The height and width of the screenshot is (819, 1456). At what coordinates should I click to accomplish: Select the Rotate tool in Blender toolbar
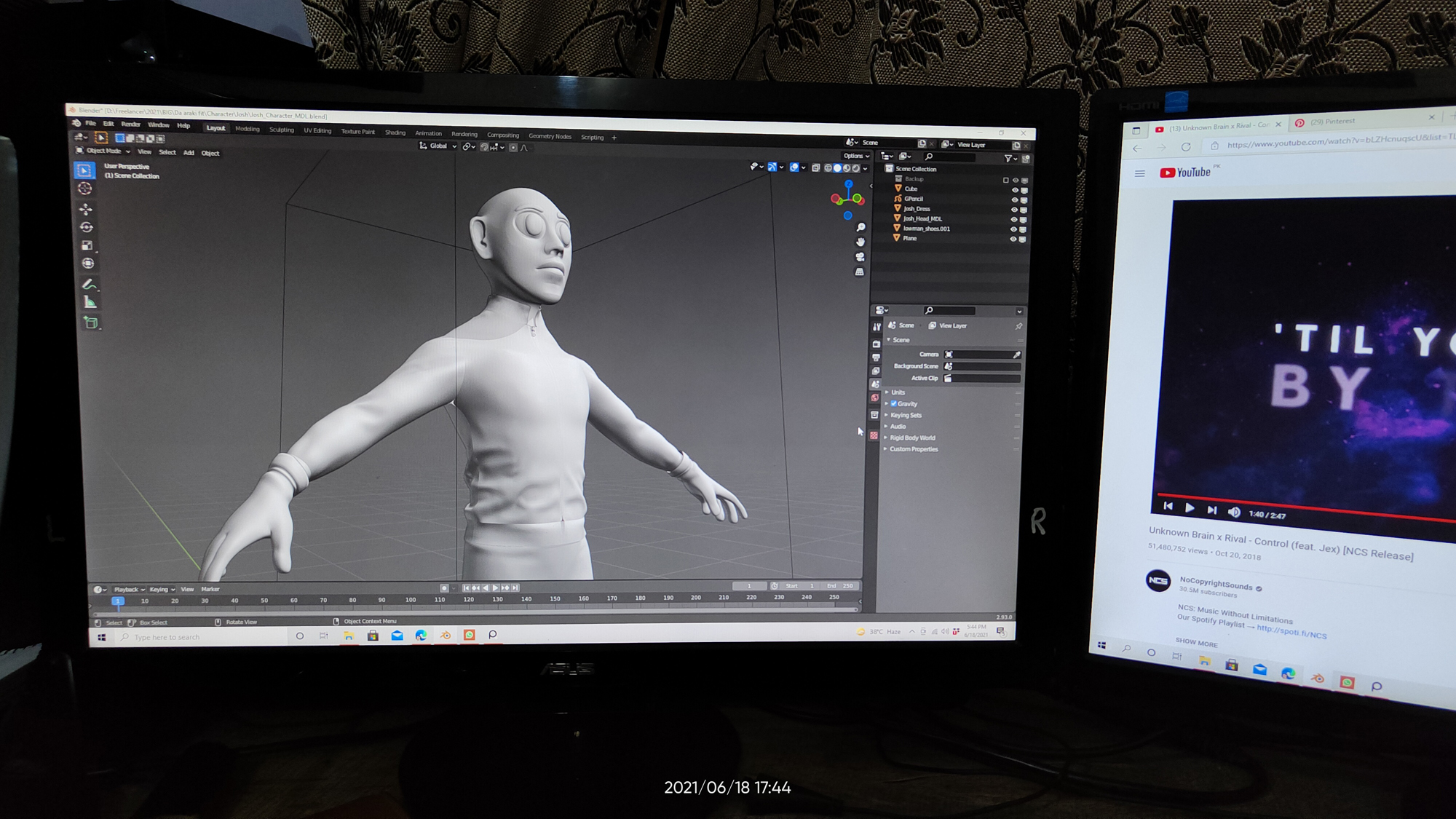click(x=87, y=227)
